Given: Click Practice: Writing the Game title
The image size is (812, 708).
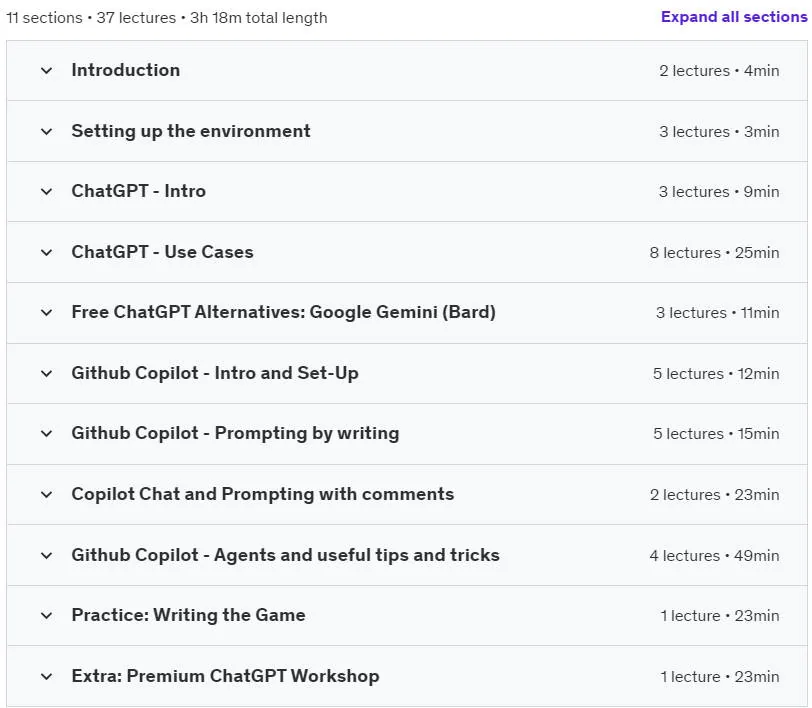Looking at the screenshot, I should 188,615.
